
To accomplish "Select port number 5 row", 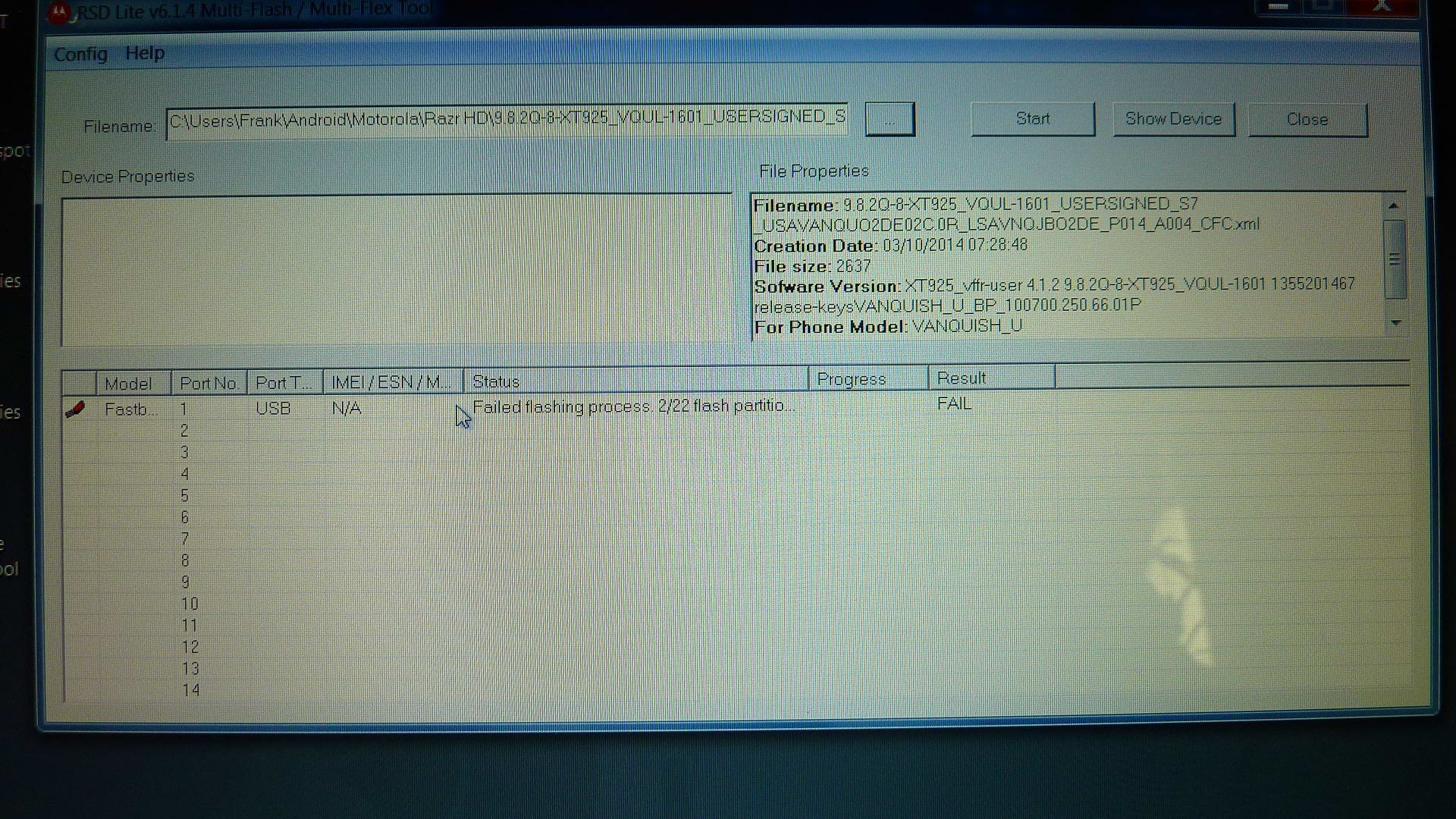I will (184, 496).
